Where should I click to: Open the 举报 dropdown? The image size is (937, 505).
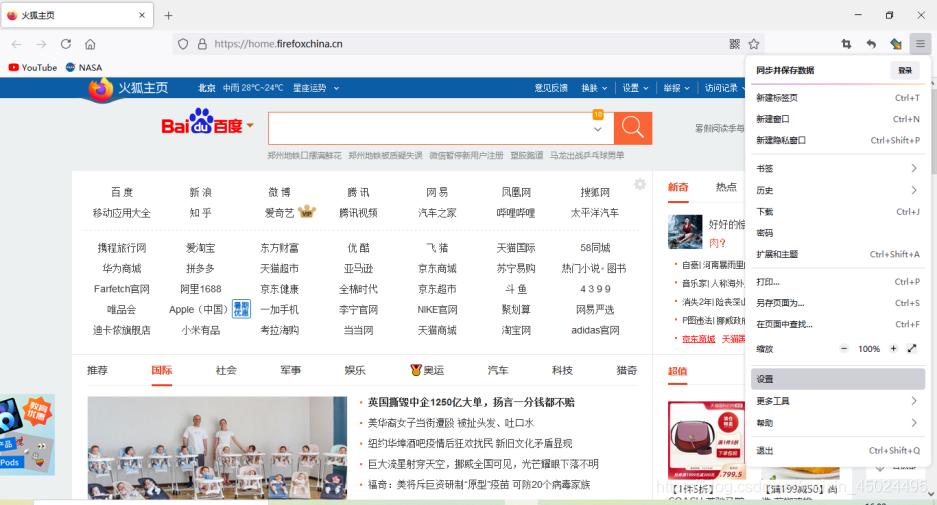(x=676, y=88)
